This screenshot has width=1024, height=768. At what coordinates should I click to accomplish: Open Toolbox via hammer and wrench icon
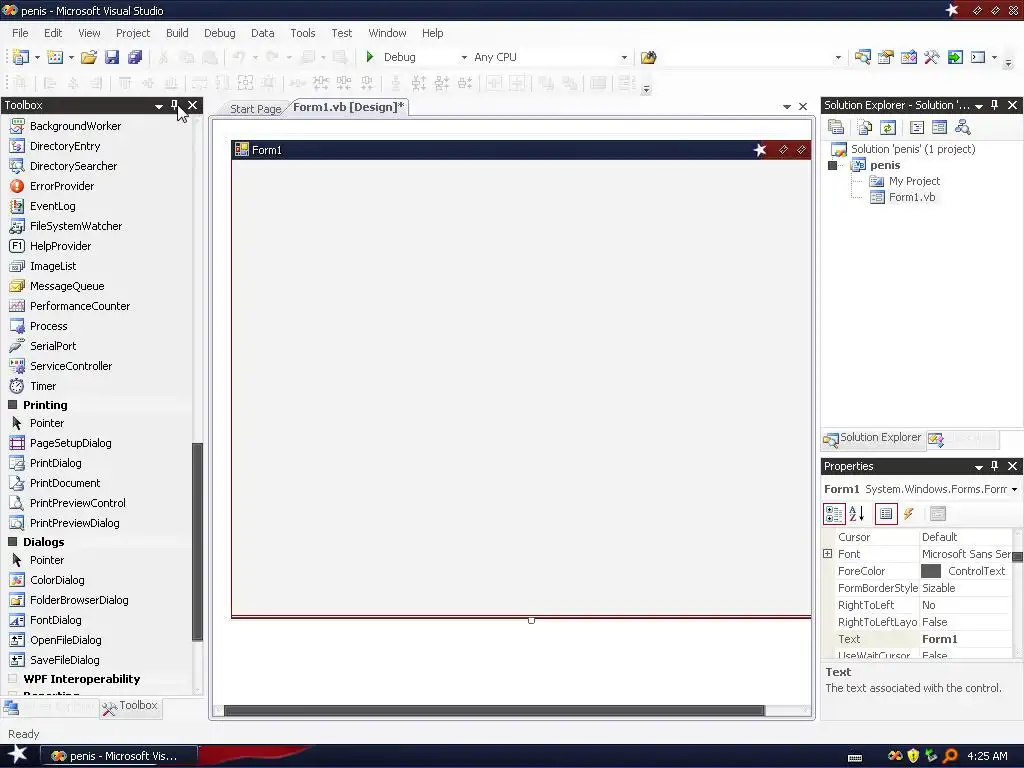click(x=932, y=57)
